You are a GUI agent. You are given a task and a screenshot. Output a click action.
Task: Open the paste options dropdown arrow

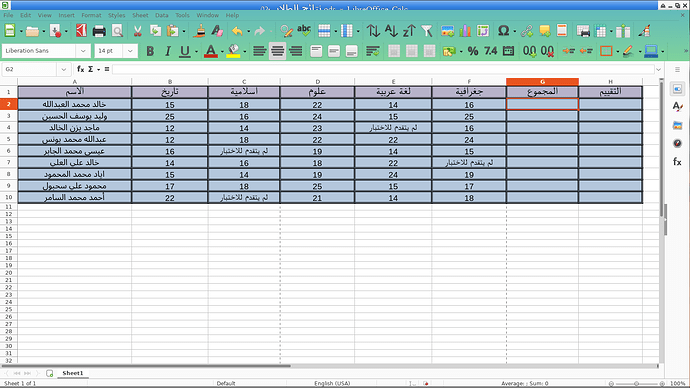click(x=184, y=31)
